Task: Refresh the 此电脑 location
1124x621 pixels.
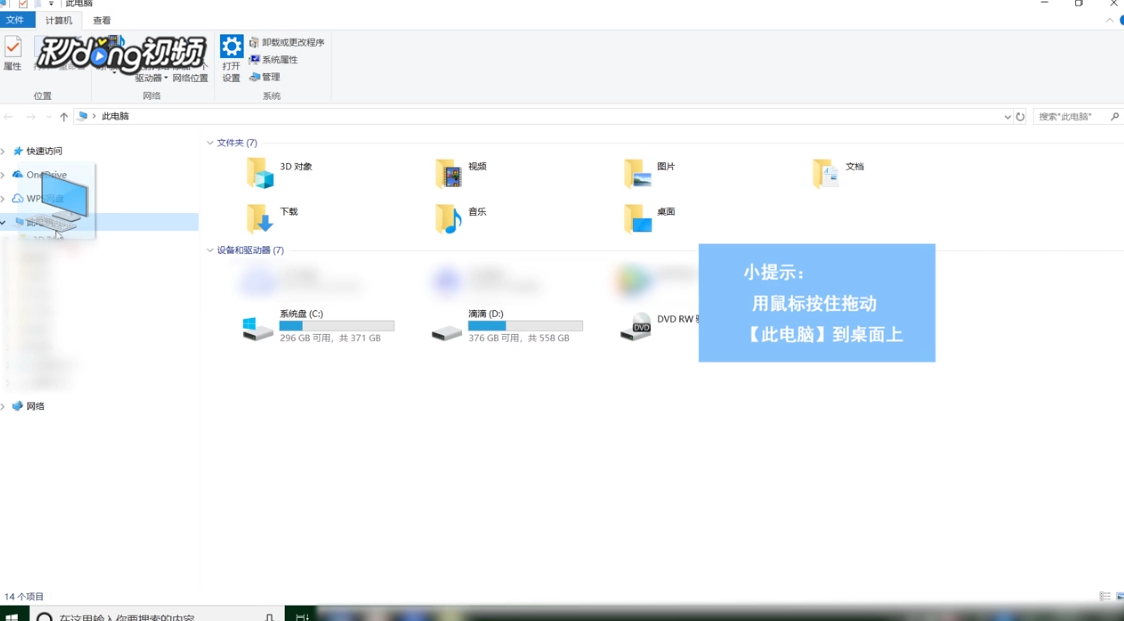Action: tap(1020, 116)
